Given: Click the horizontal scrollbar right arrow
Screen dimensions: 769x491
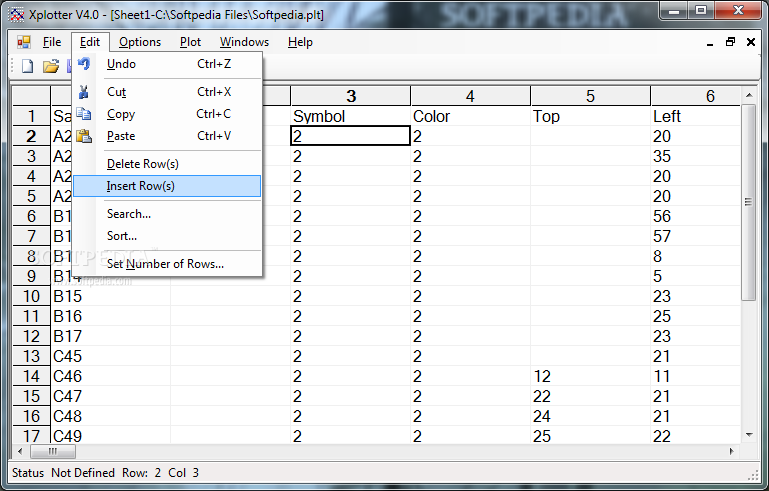Looking at the screenshot, I should pyautogui.click(x=732, y=451).
